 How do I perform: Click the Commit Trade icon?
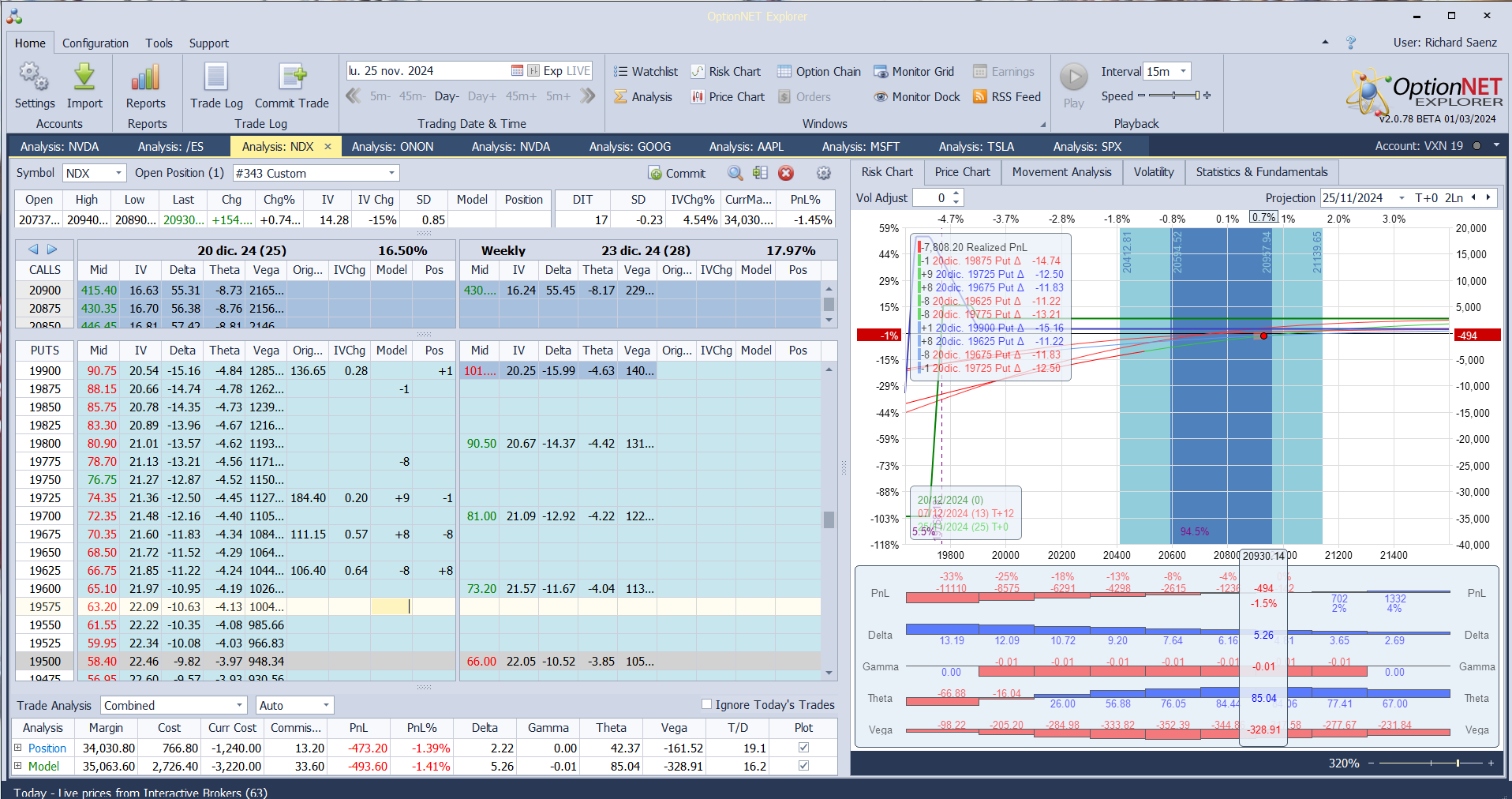(292, 77)
